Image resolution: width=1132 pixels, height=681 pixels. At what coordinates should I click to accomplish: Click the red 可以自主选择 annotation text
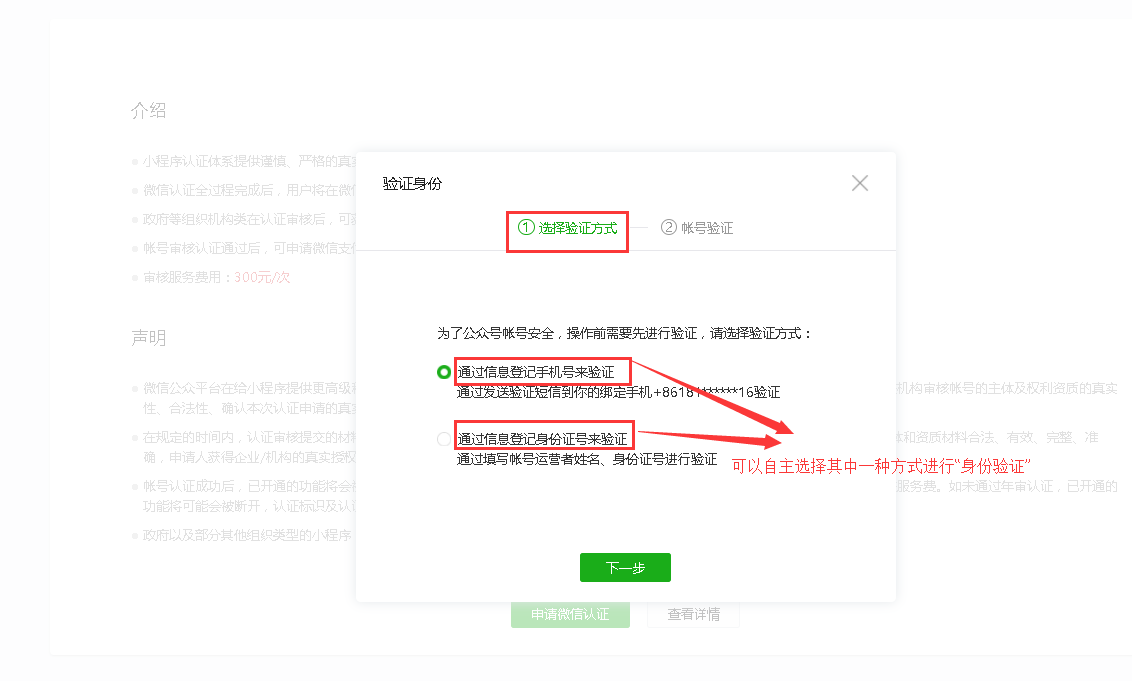tap(881, 466)
